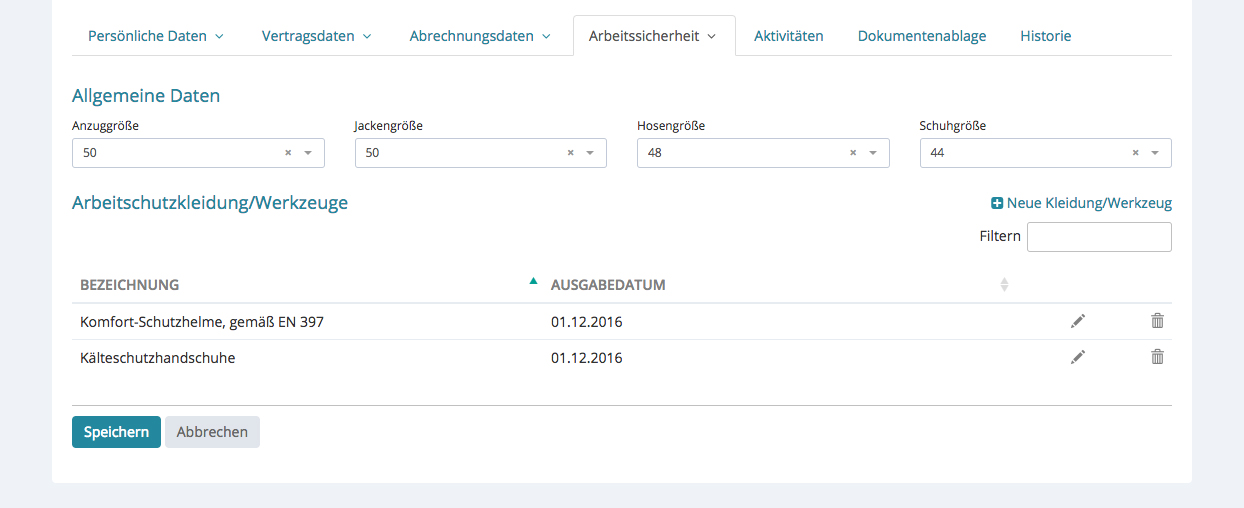Image resolution: width=1244 pixels, height=508 pixels.
Task: Sort table by Ausgabedatum column arrows
Action: tap(1004, 285)
